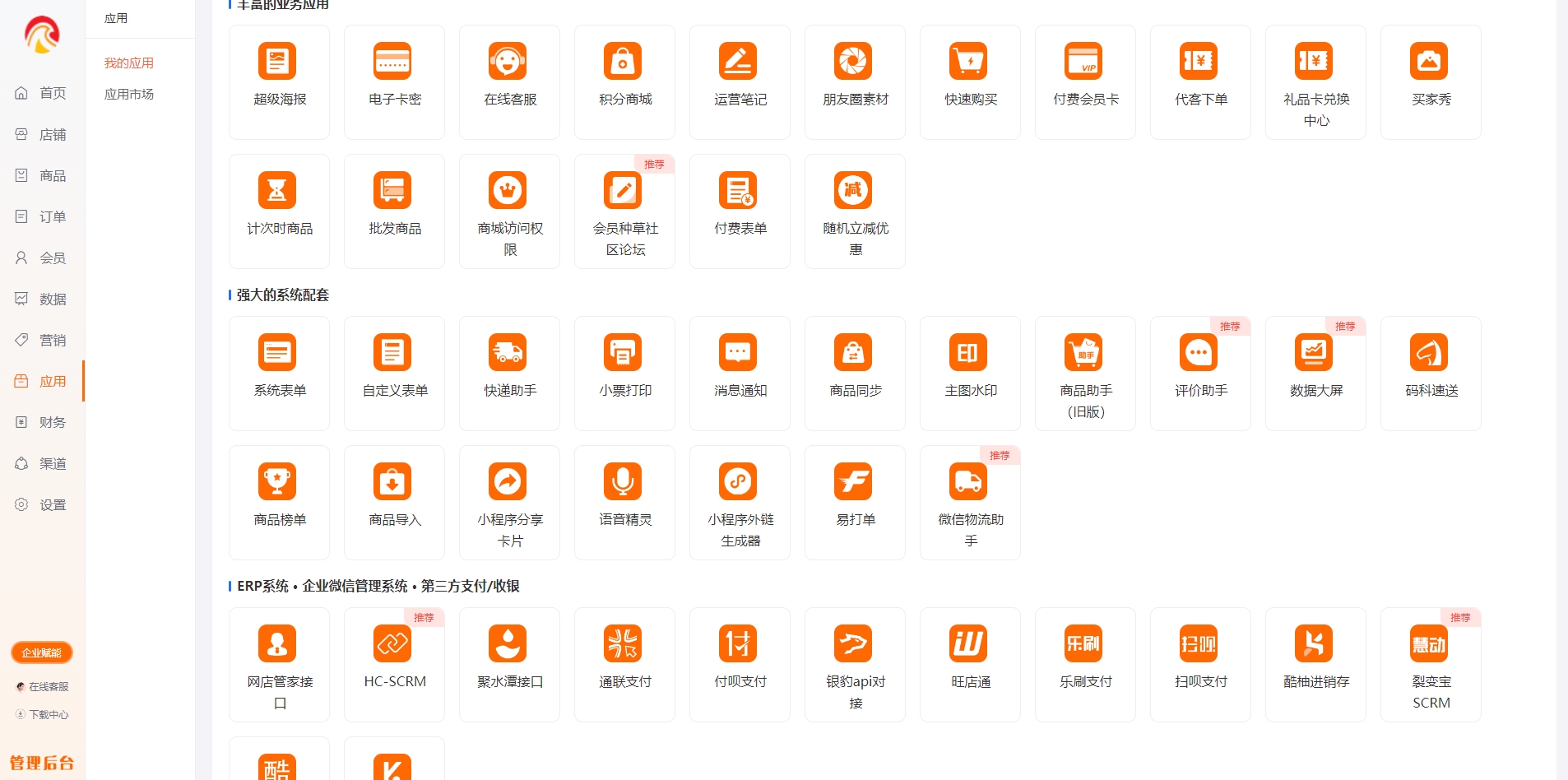Open 商城访问权限 app

point(509,211)
